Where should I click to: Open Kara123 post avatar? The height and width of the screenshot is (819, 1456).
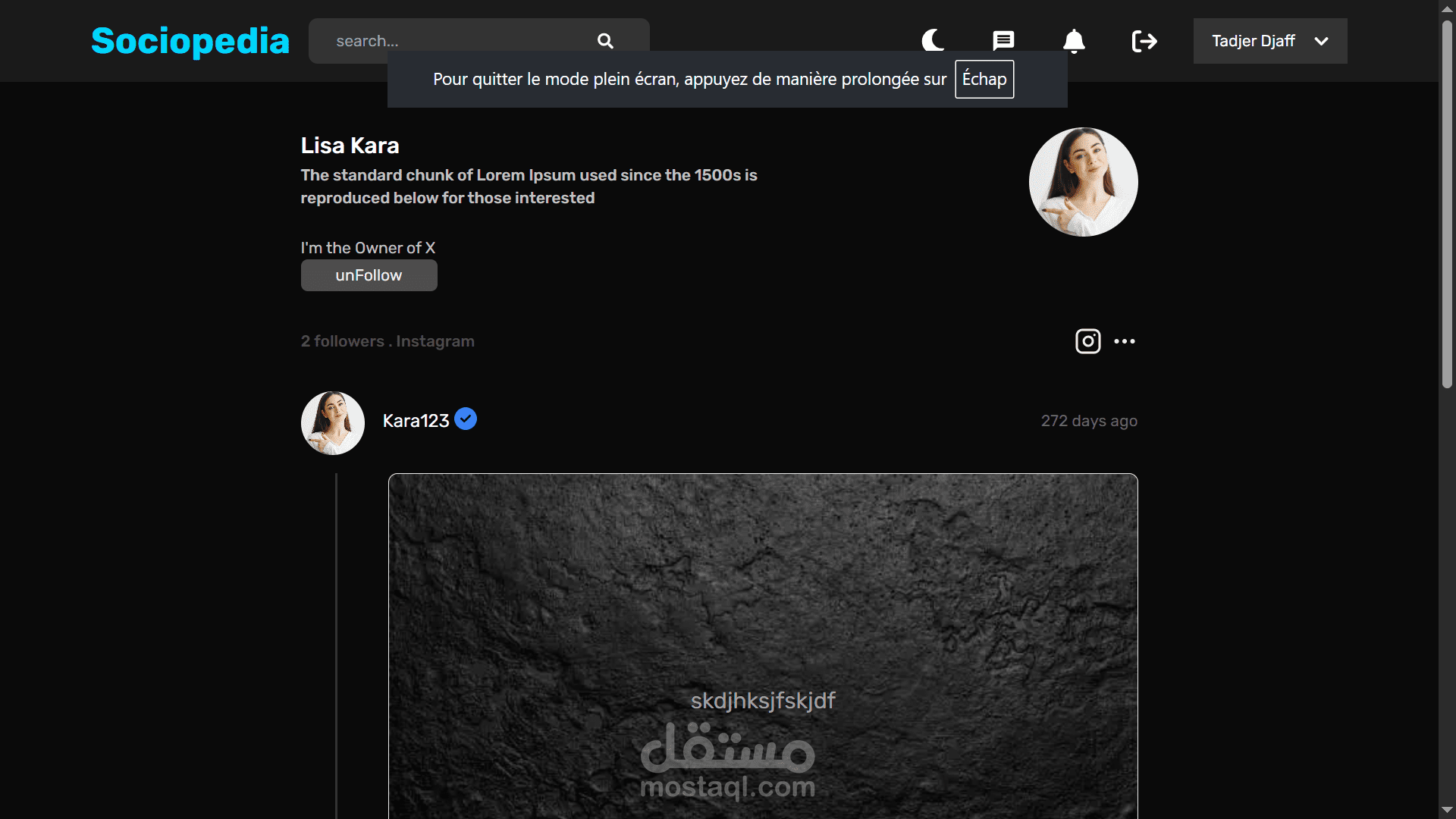pos(333,423)
